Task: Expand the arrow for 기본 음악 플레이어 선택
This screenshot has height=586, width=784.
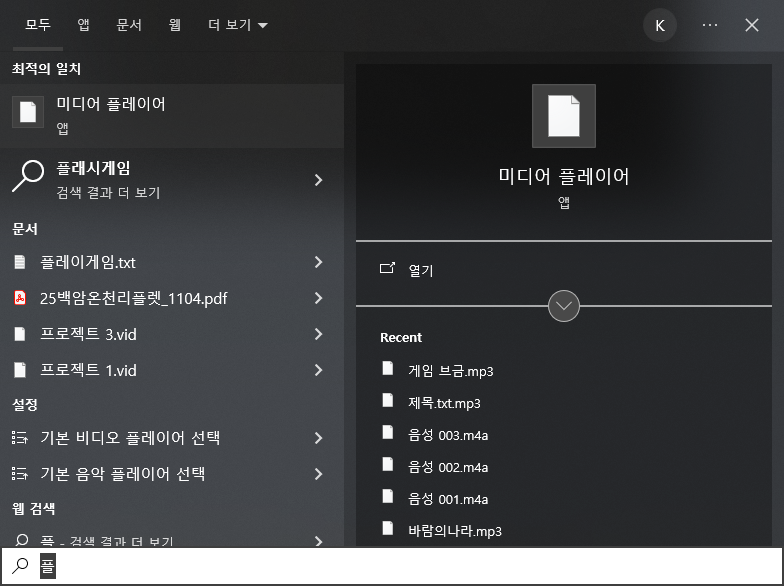Action: point(318,474)
